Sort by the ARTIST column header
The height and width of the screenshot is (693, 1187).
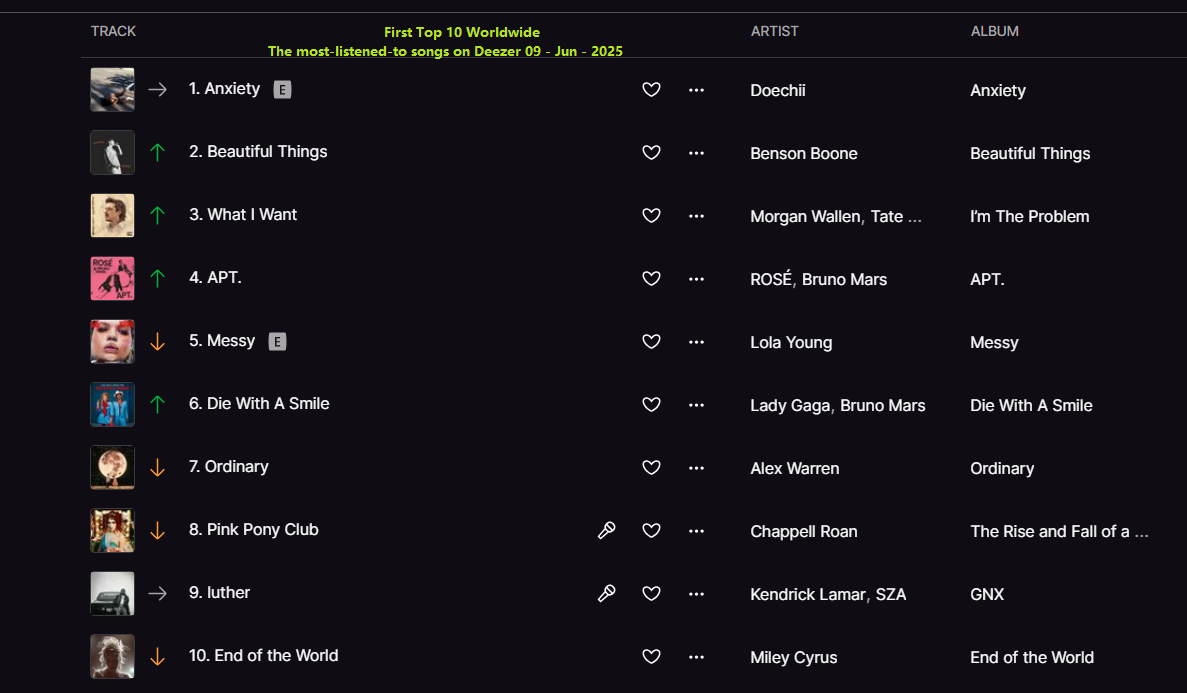[774, 31]
